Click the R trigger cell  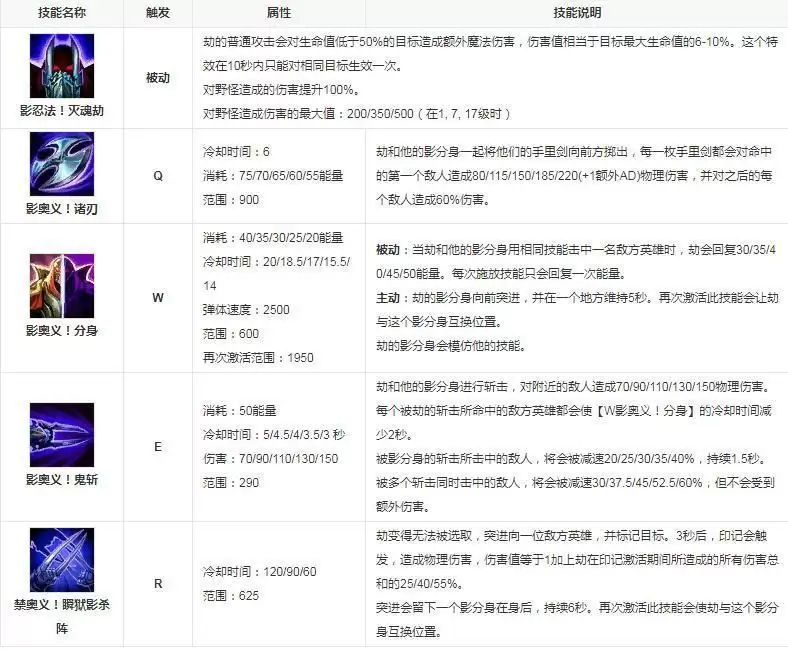point(158,584)
